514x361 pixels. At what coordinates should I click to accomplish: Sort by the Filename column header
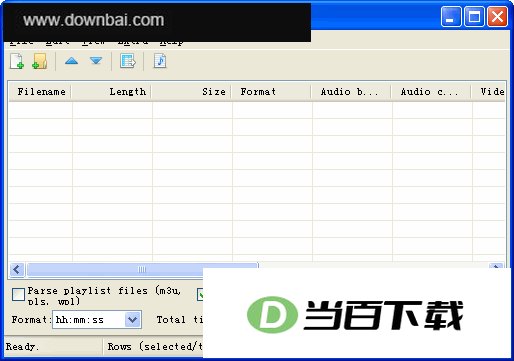coord(40,91)
